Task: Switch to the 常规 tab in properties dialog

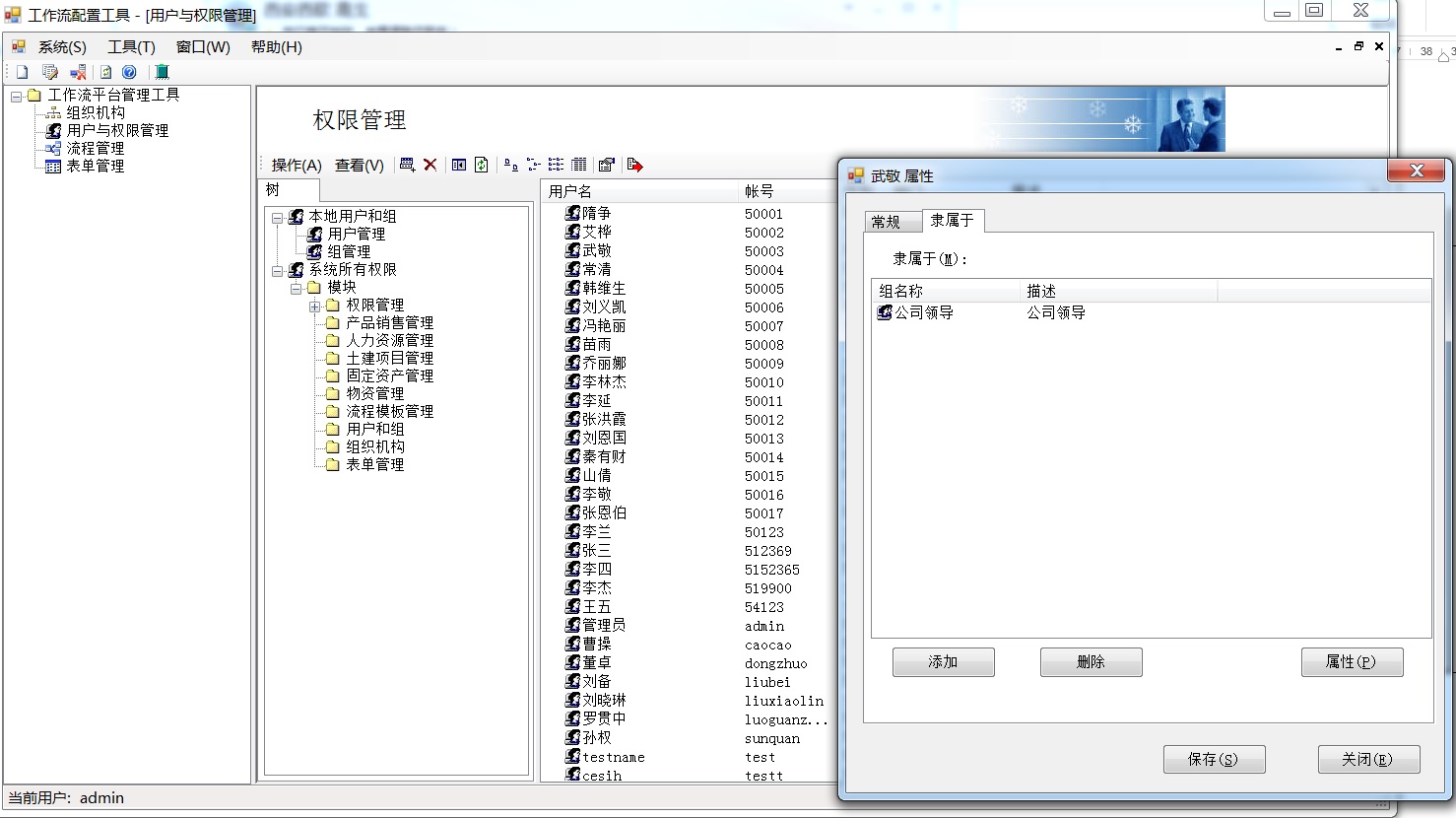Action: 886,222
